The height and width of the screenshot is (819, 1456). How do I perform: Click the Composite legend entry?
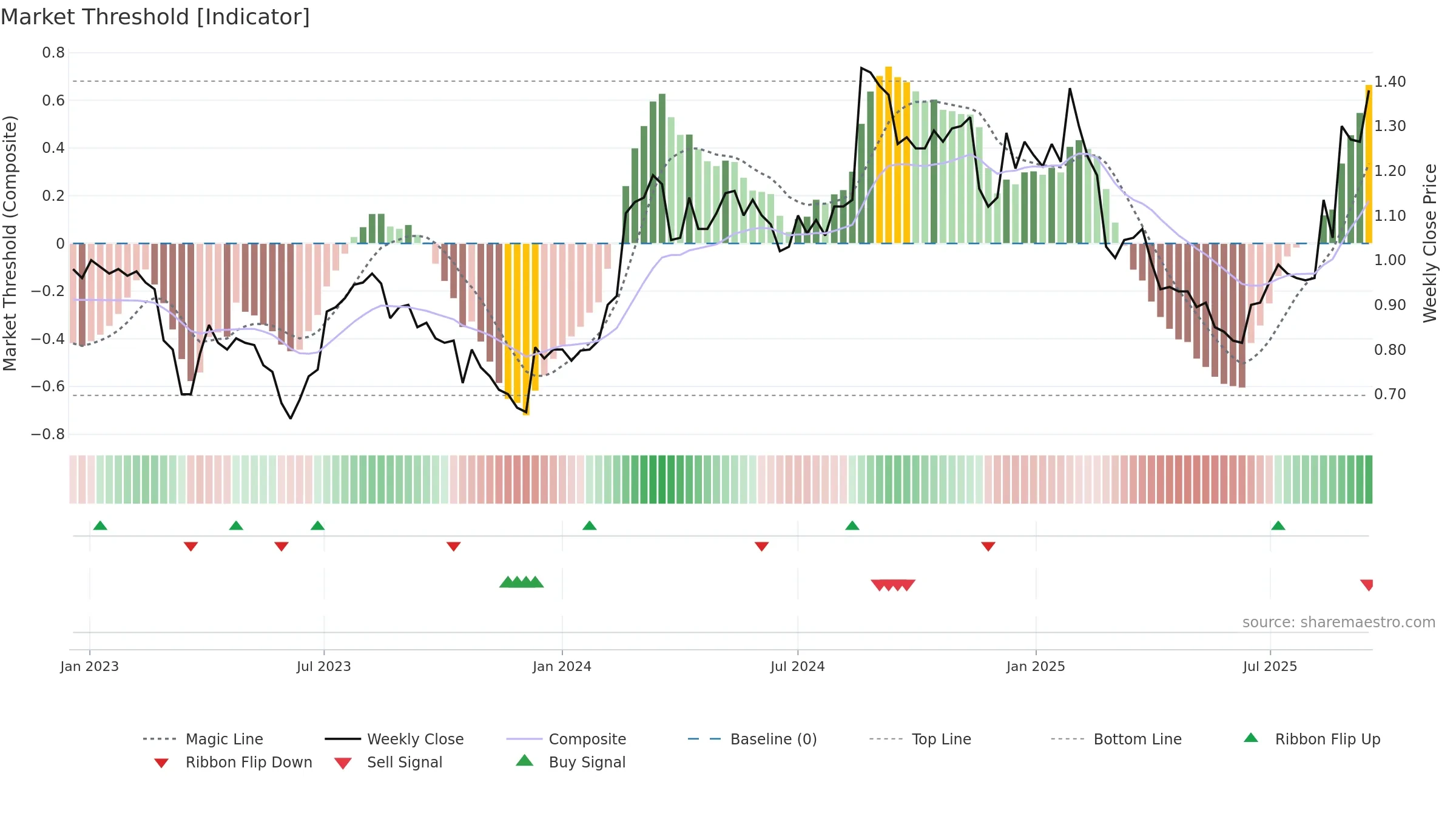[x=566, y=739]
